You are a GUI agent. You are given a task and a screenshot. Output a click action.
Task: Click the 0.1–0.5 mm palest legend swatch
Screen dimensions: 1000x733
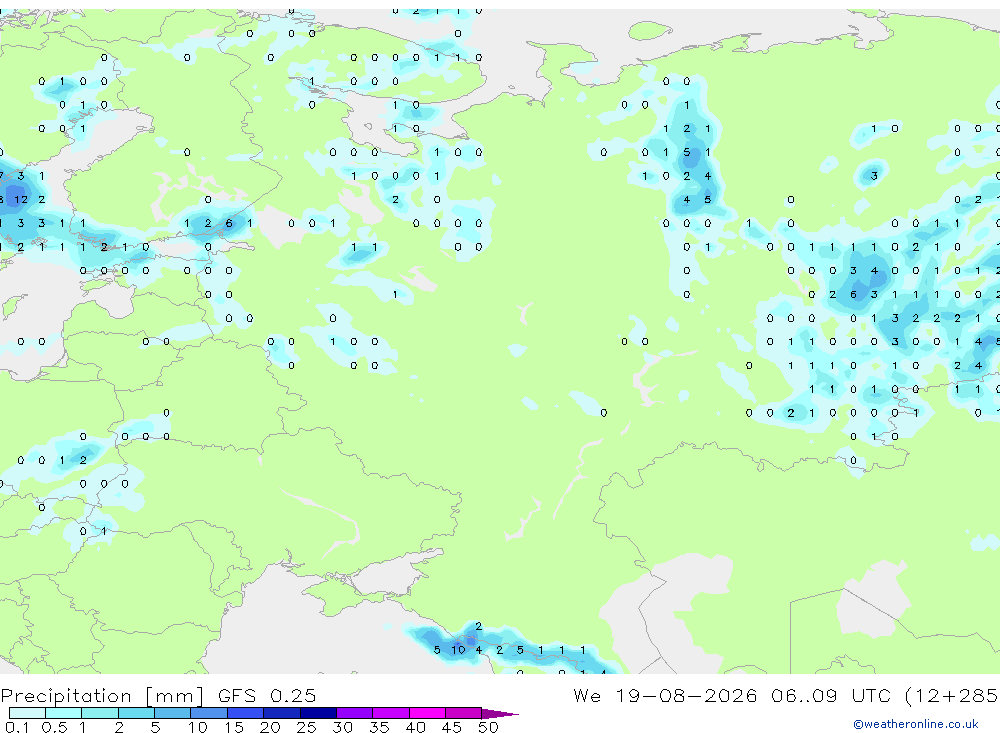[27, 713]
